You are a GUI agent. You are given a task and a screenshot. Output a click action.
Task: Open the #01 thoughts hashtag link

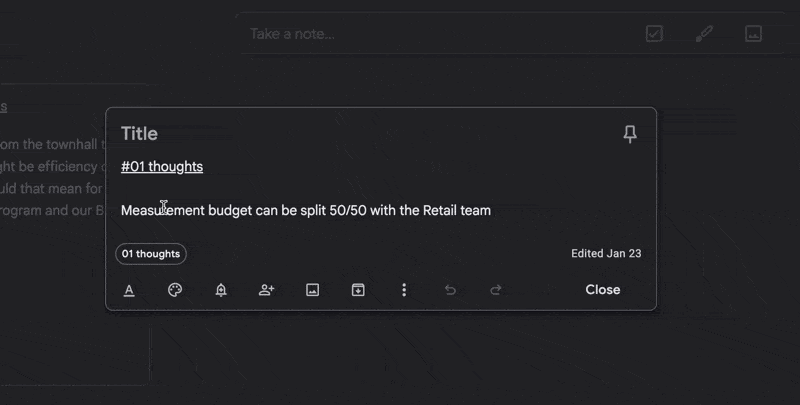click(x=162, y=167)
